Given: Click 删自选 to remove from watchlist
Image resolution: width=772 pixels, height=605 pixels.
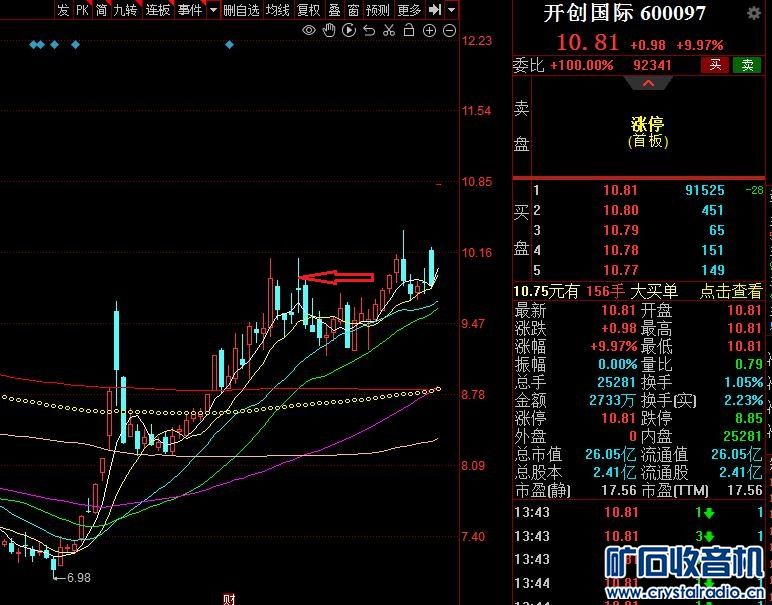Looking at the screenshot, I should coord(241,9).
